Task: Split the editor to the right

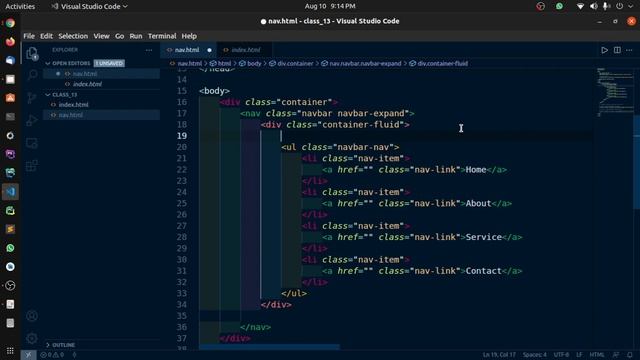Action: click(617, 50)
